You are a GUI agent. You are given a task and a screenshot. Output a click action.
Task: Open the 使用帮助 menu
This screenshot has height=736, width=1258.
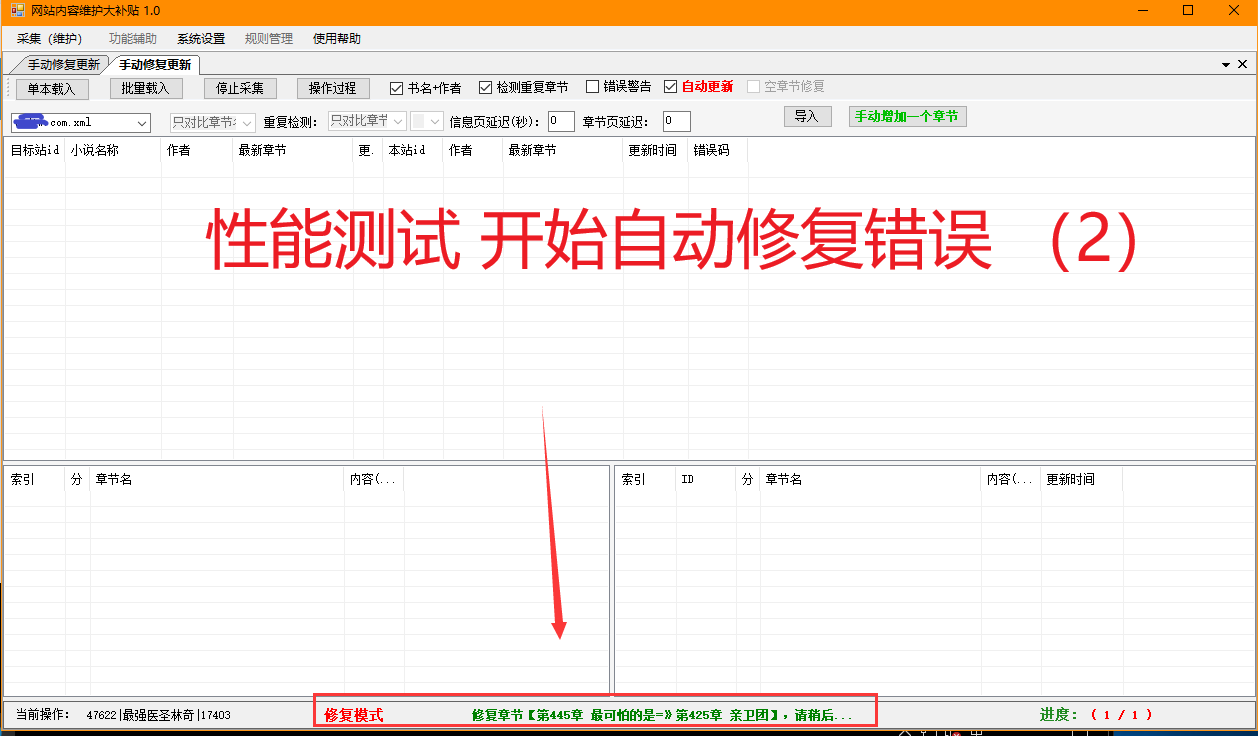pyautogui.click(x=337, y=39)
